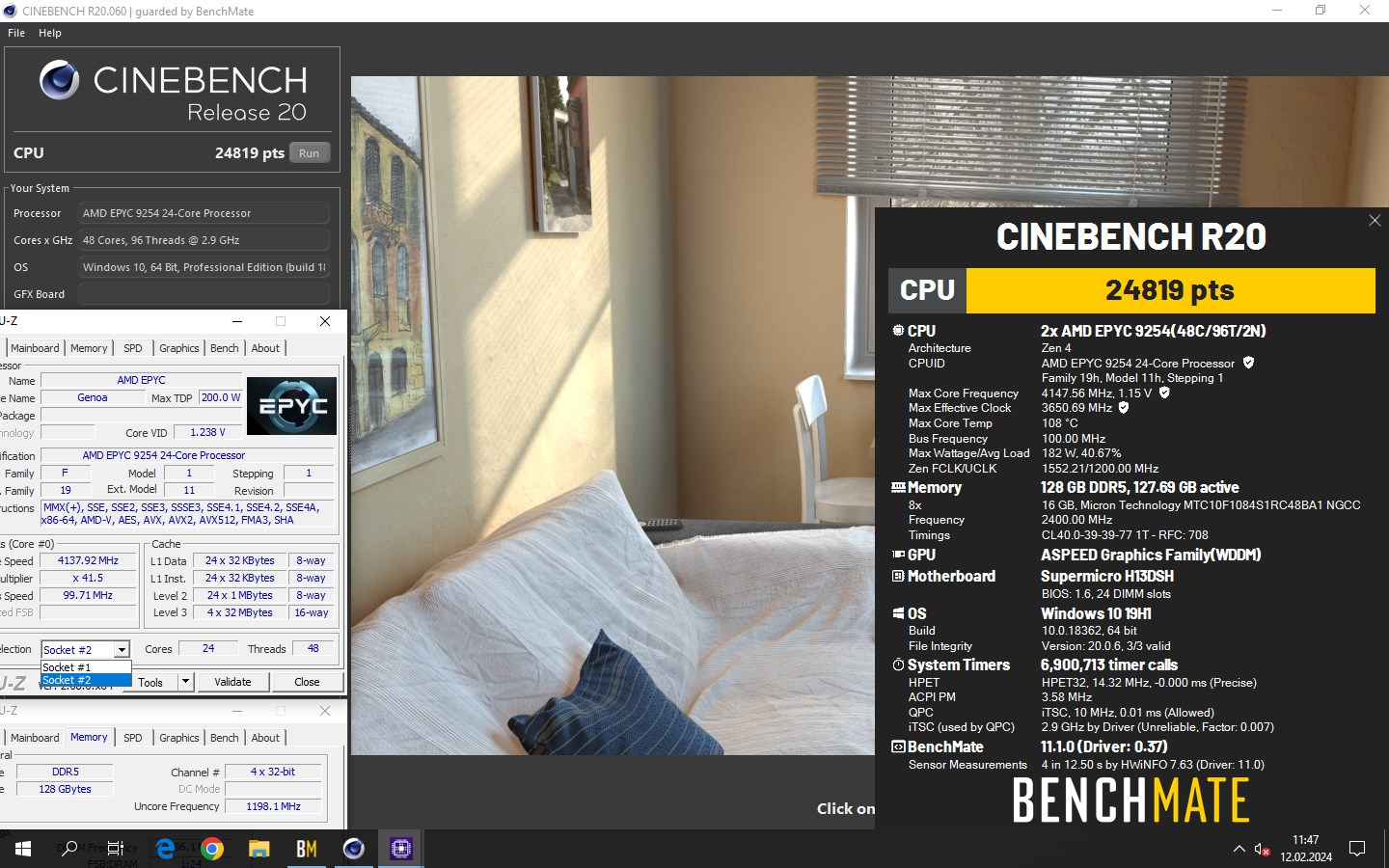This screenshot has height=868, width=1389.
Task: Click the System Timers clock icon
Action: [x=898, y=665]
